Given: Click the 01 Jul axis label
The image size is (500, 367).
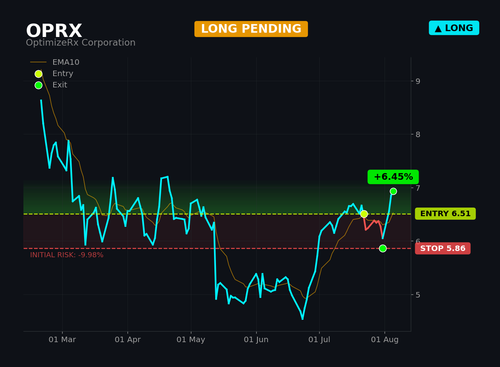Looking at the screenshot, I should click(x=319, y=340).
